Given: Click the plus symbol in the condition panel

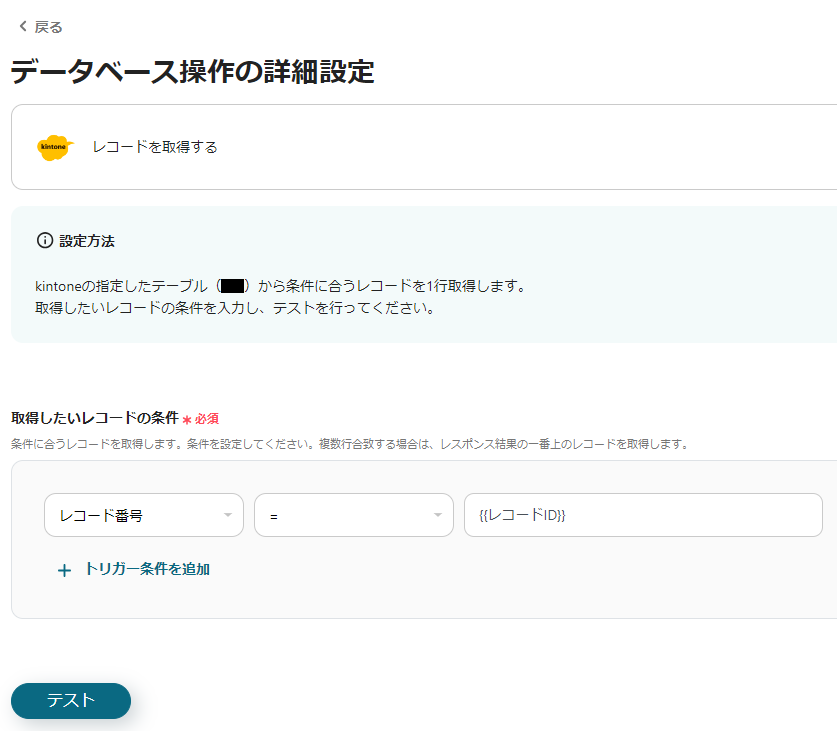Looking at the screenshot, I should 64,569.
